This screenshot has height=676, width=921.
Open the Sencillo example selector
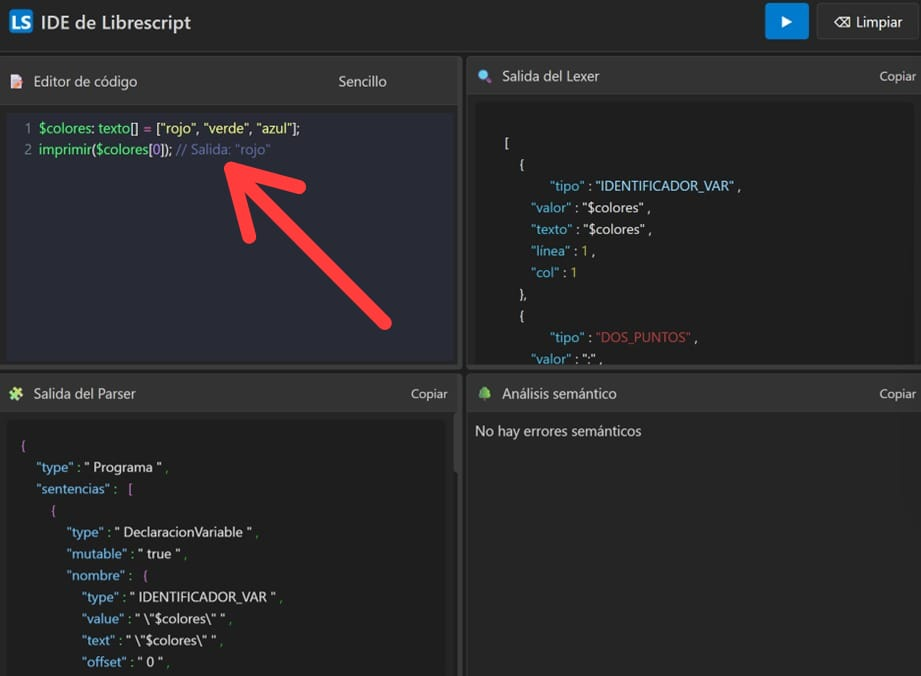[362, 82]
